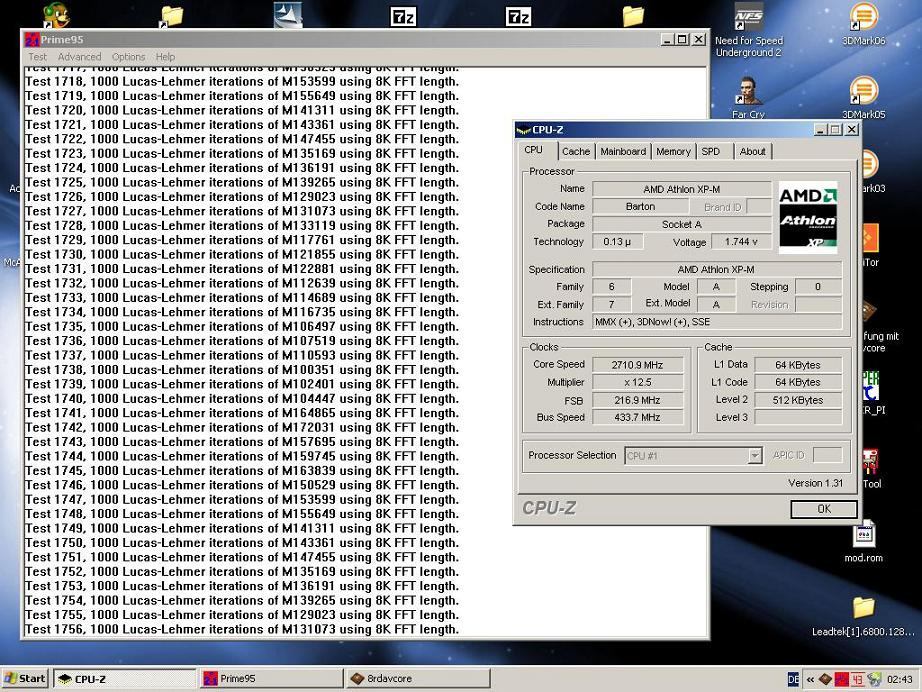This screenshot has height=692, width=922.
Task: Click the L1 Data 64 KBytes value
Action: (798, 365)
